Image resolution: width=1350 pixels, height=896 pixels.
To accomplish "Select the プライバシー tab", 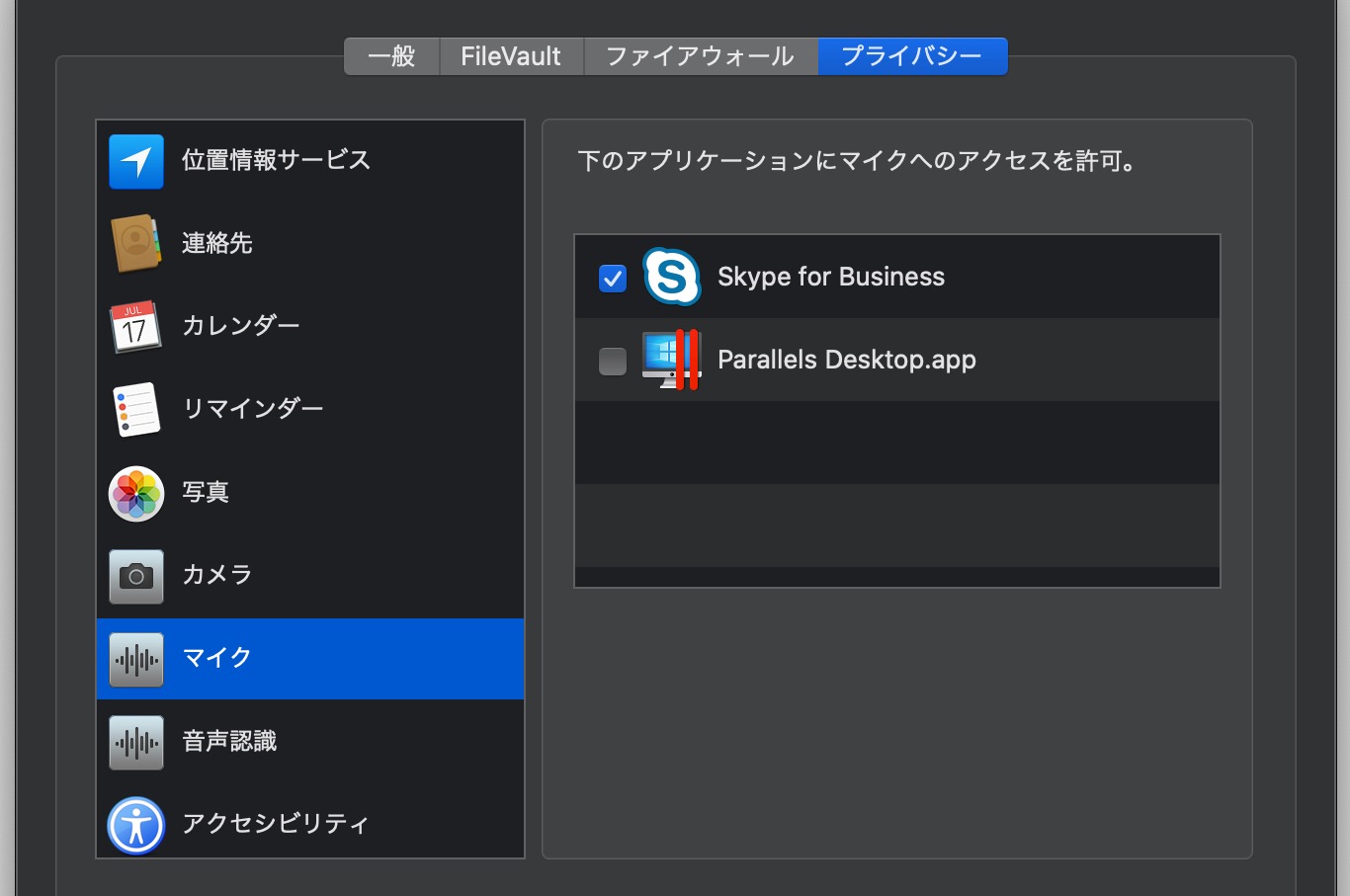I will 912,56.
